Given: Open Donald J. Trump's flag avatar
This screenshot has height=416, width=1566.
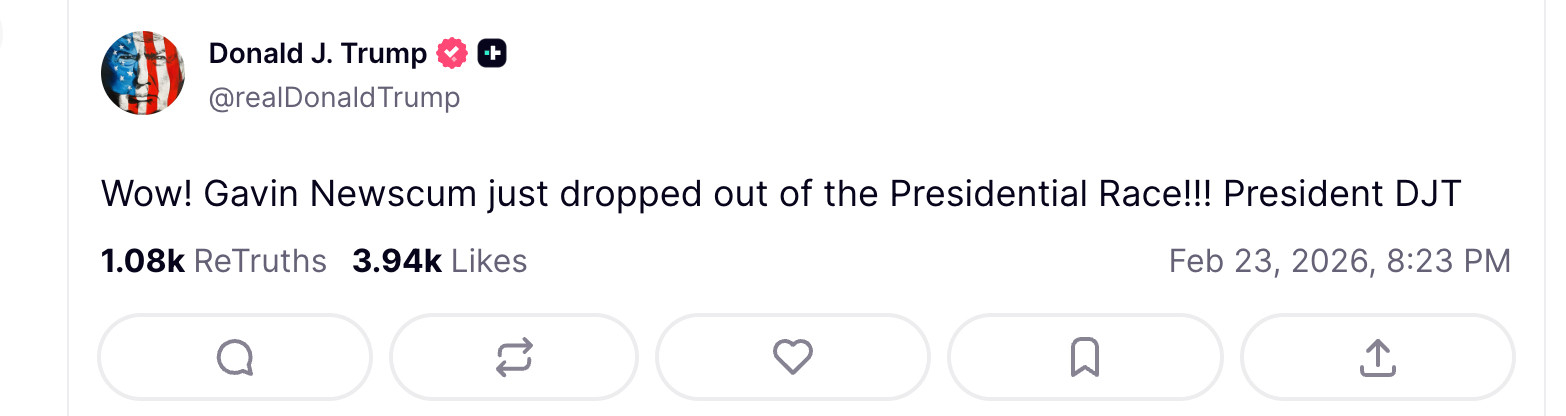Looking at the screenshot, I should (143, 72).
